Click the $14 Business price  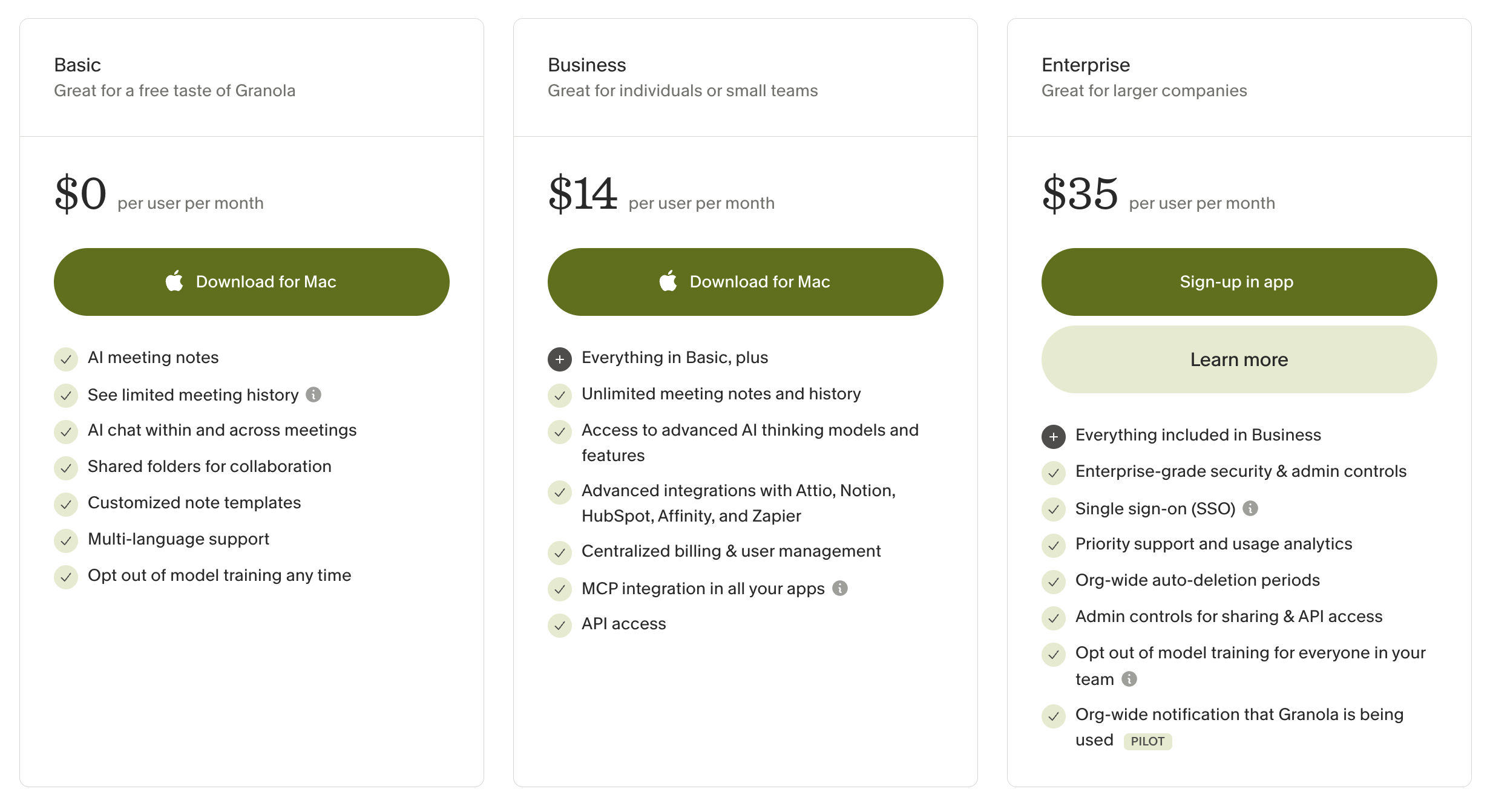coord(582,194)
